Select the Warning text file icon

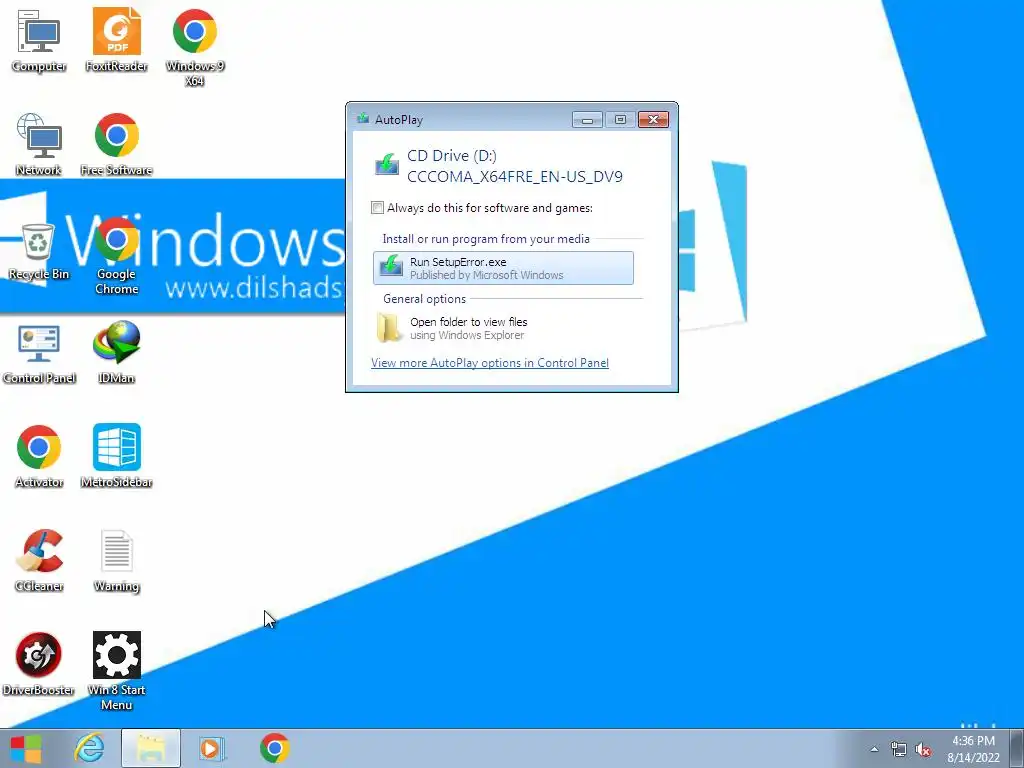click(116, 560)
